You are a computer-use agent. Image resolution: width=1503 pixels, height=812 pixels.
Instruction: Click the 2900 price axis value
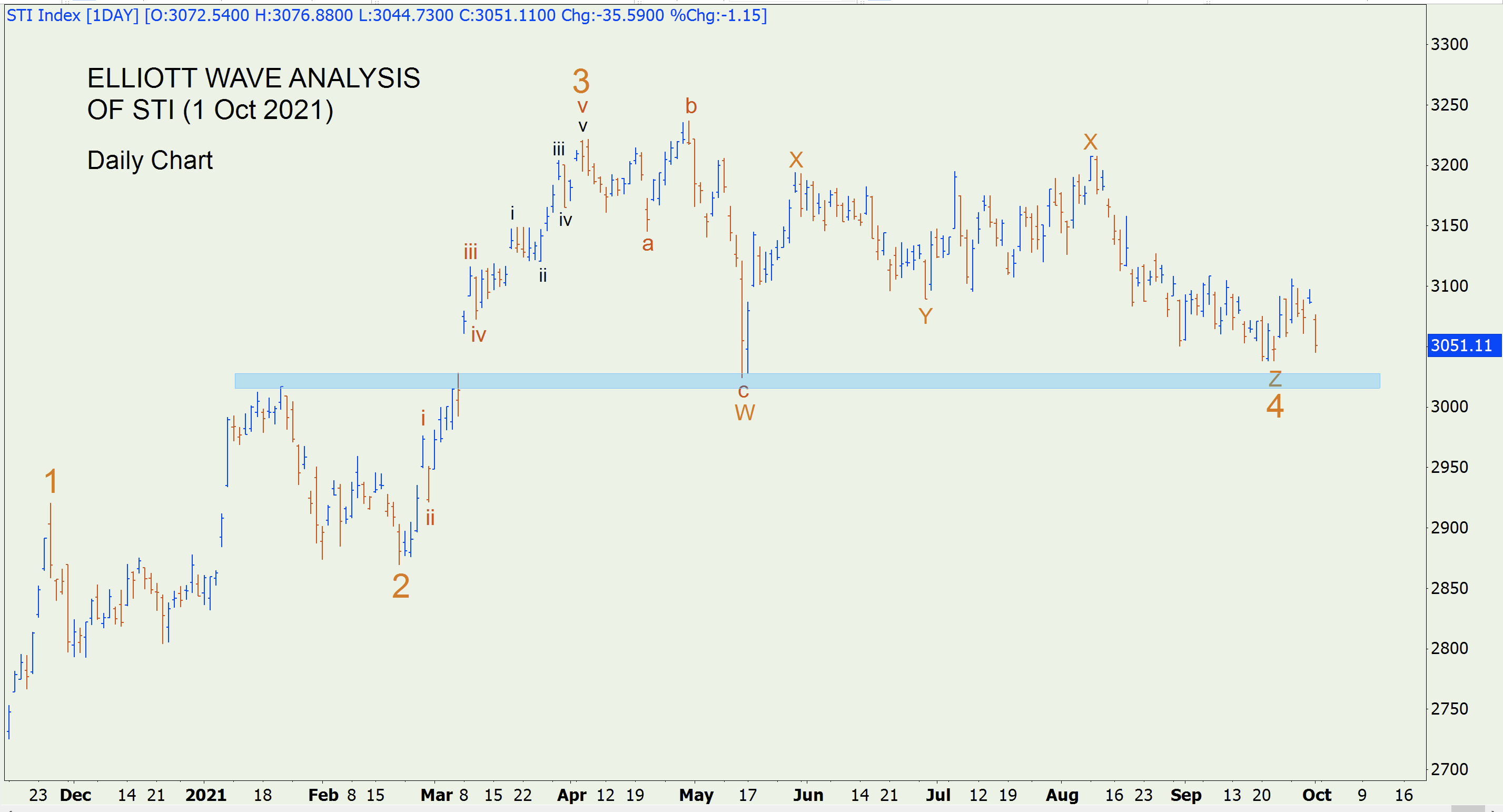tap(1449, 528)
